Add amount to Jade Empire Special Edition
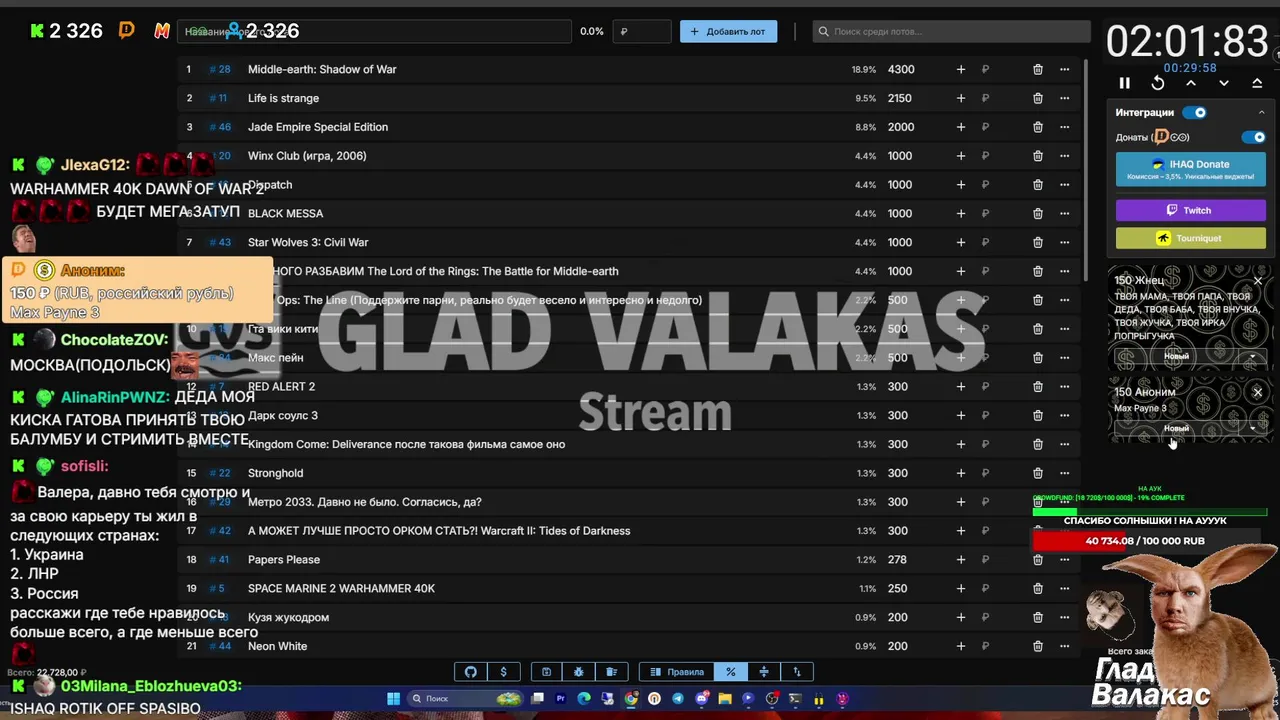 click(961, 127)
